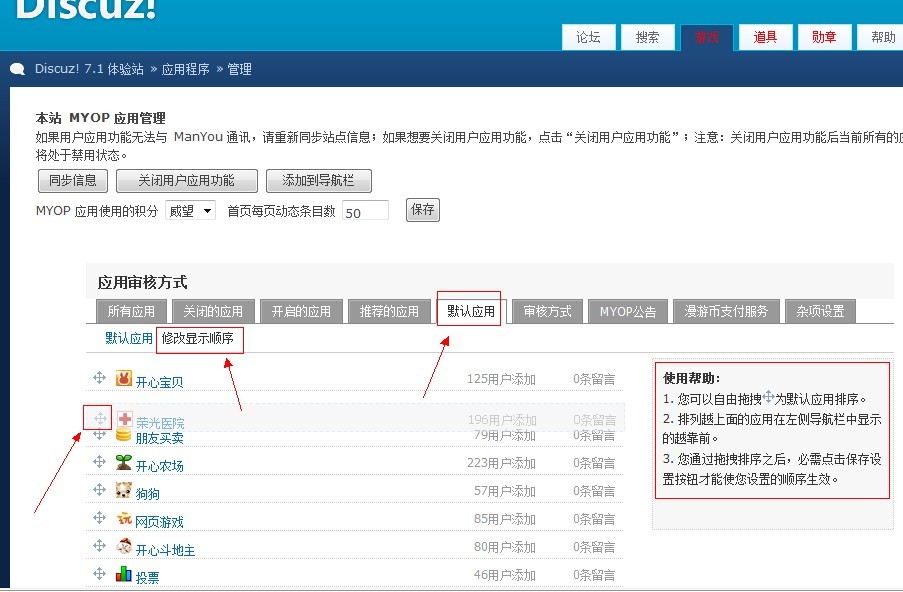Click the 关闭用户应用功能 button
The image size is (903, 592).
(x=187, y=180)
